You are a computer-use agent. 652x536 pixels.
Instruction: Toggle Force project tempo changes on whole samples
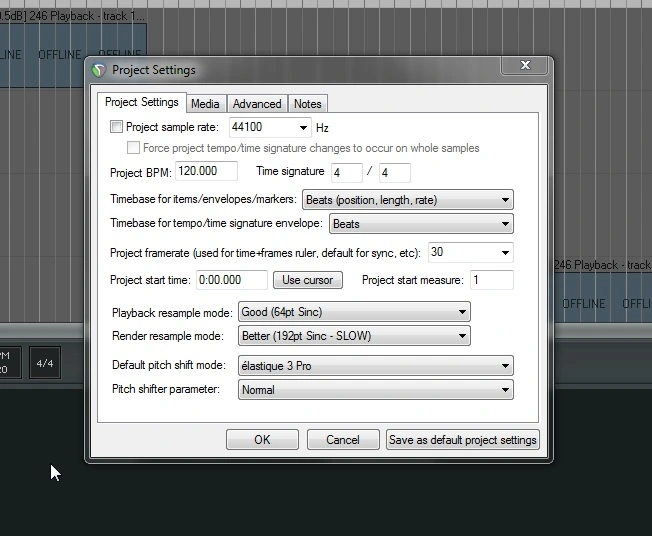tap(133, 148)
